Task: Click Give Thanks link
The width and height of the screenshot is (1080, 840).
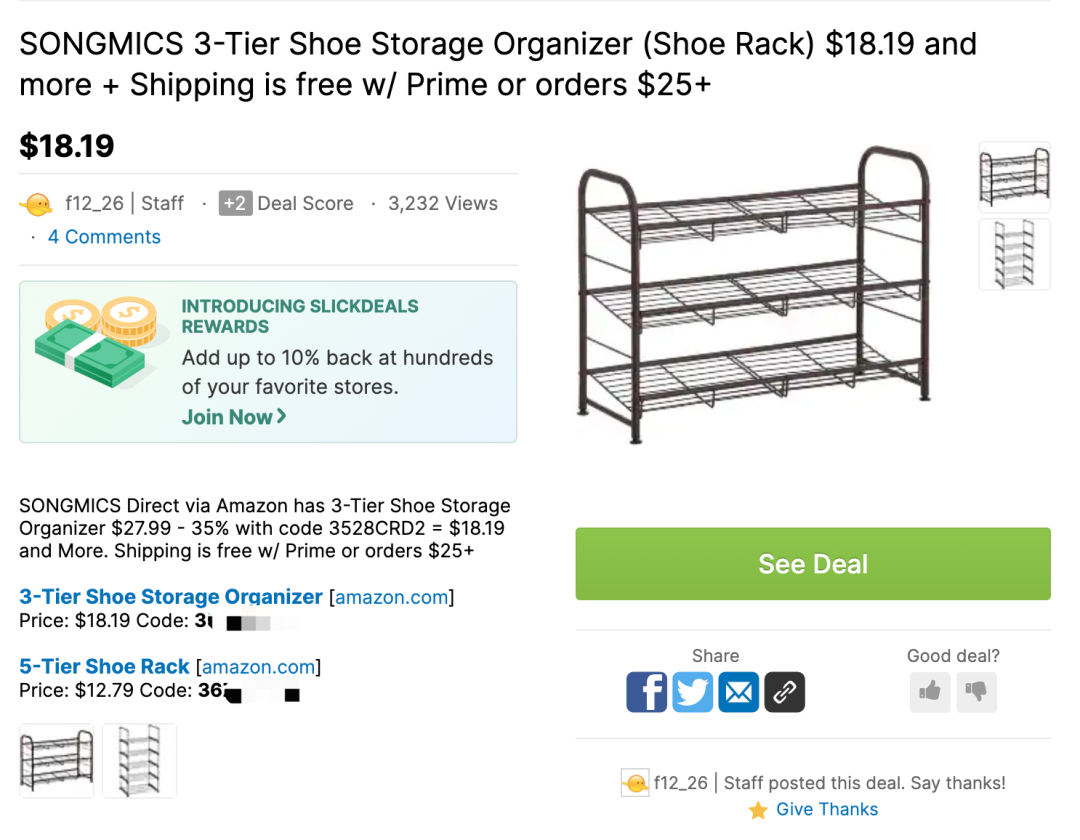Action: 827,809
